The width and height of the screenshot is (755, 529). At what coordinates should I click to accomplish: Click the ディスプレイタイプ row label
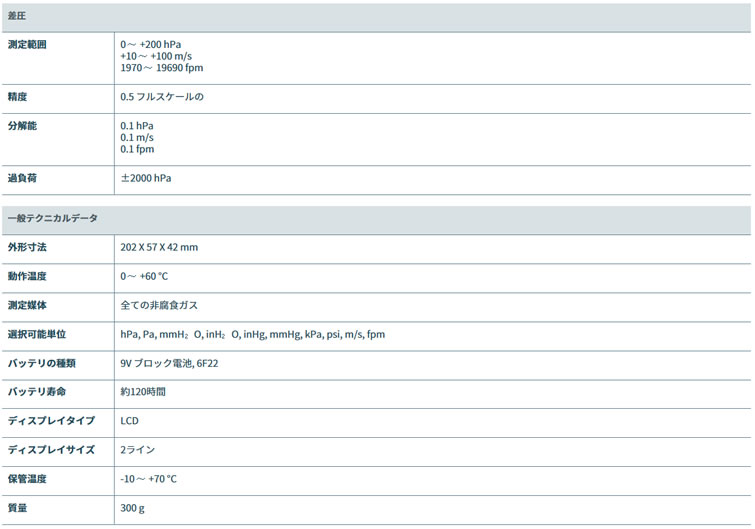click(x=51, y=421)
